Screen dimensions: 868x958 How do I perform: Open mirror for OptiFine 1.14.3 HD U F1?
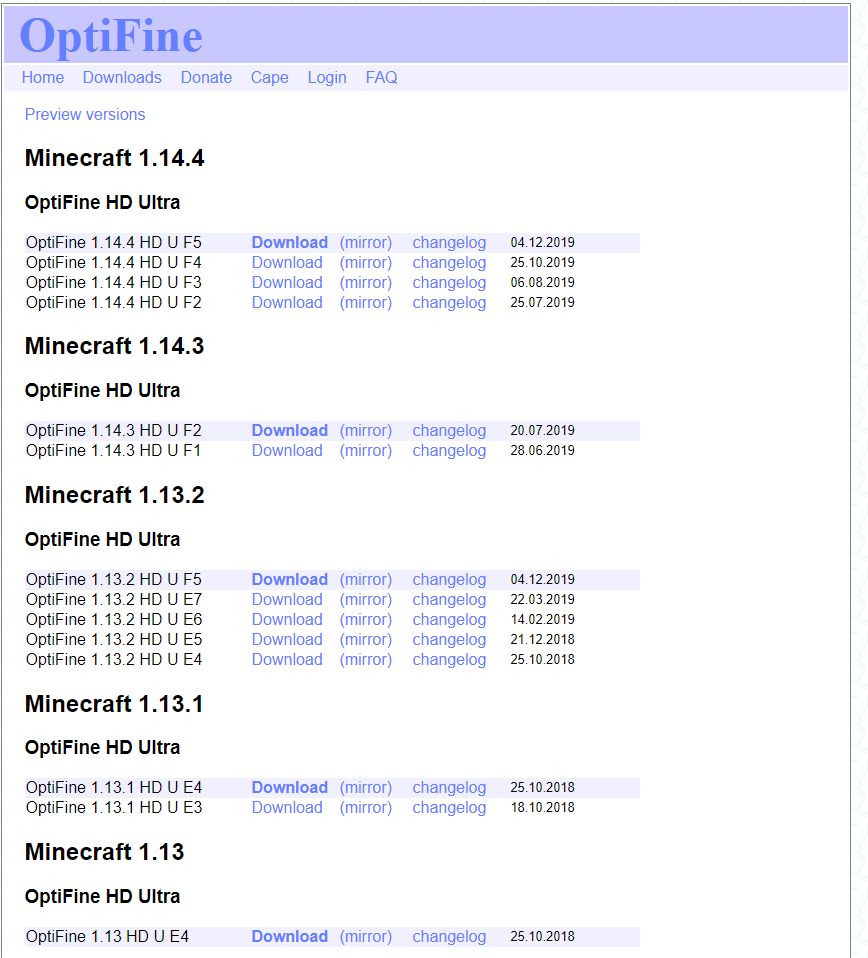[366, 451]
